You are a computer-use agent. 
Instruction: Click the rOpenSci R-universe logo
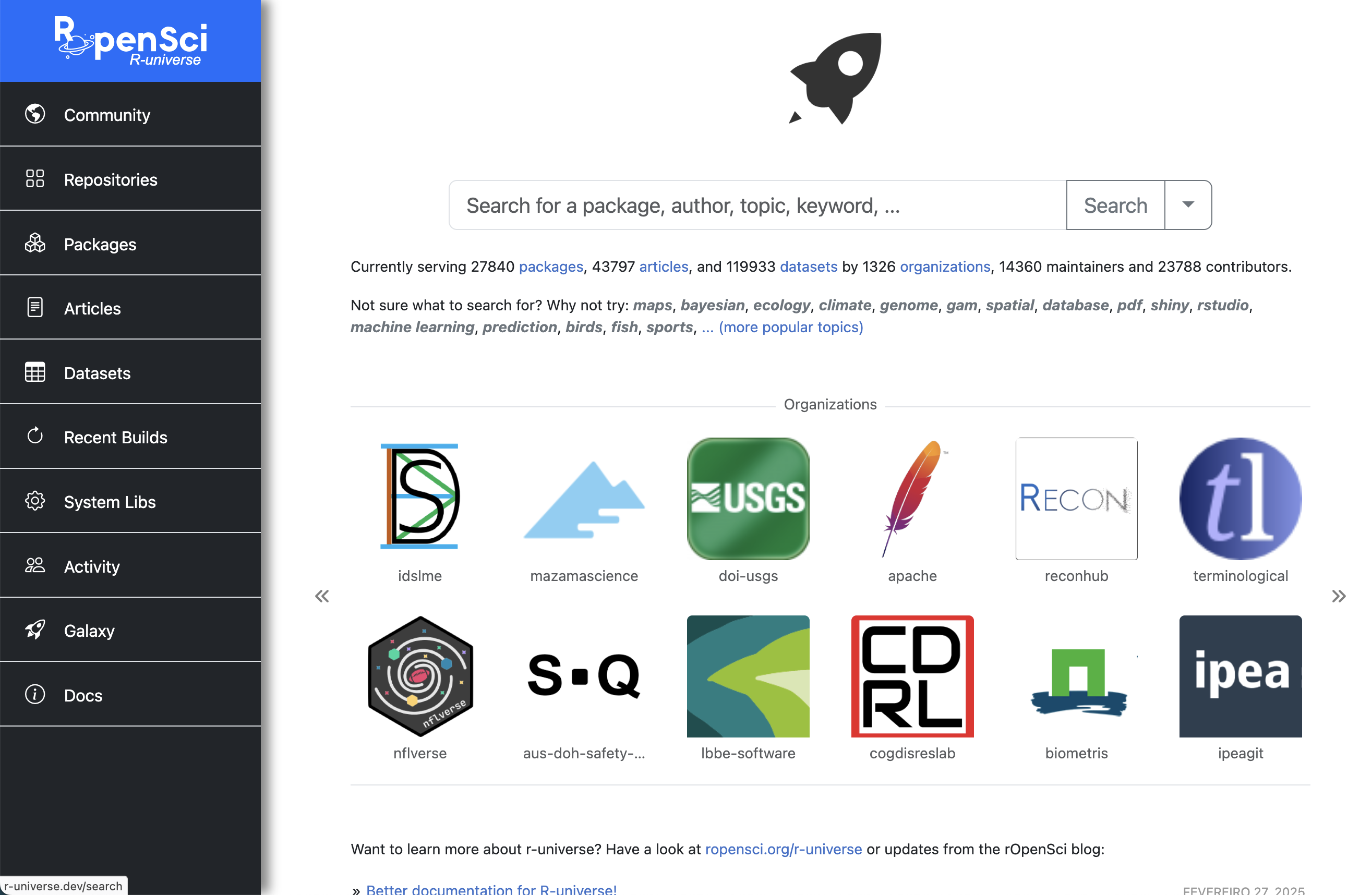click(x=131, y=40)
